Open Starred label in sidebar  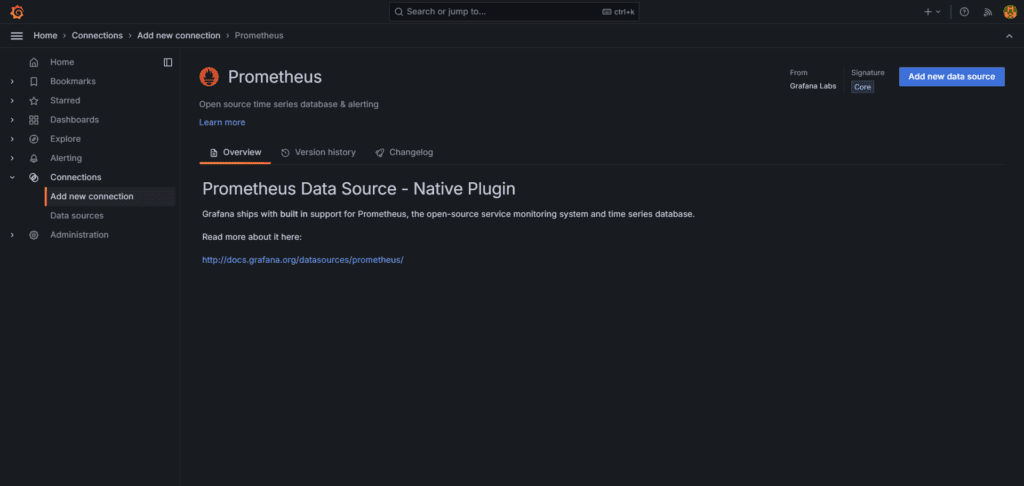65,101
